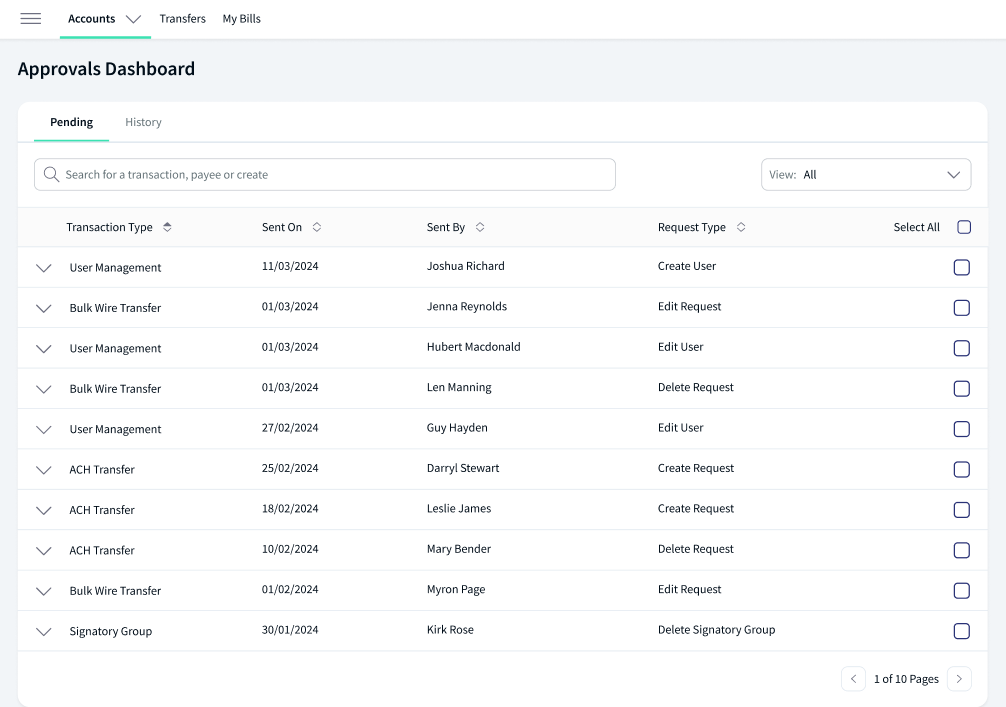The image size is (1006, 707).
Task: Click the Select All label
Action: (x=916, y=227)
